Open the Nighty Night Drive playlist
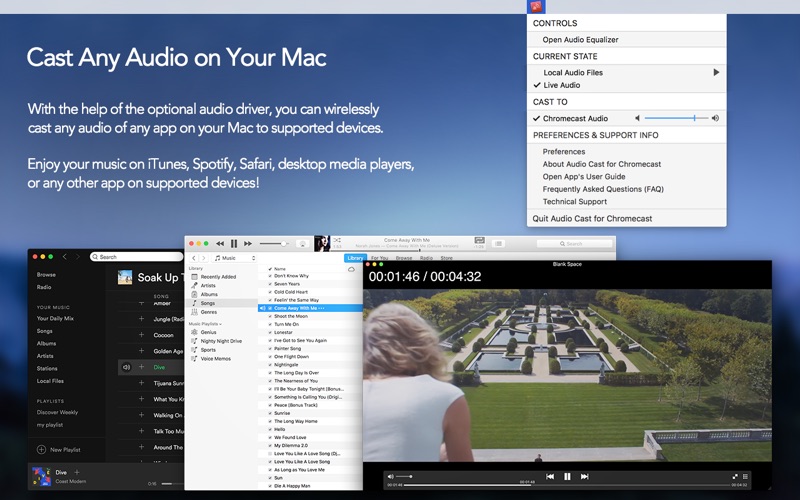Viewport: 800px width, 500px height. pyautogui.click(x=221, y=341)
